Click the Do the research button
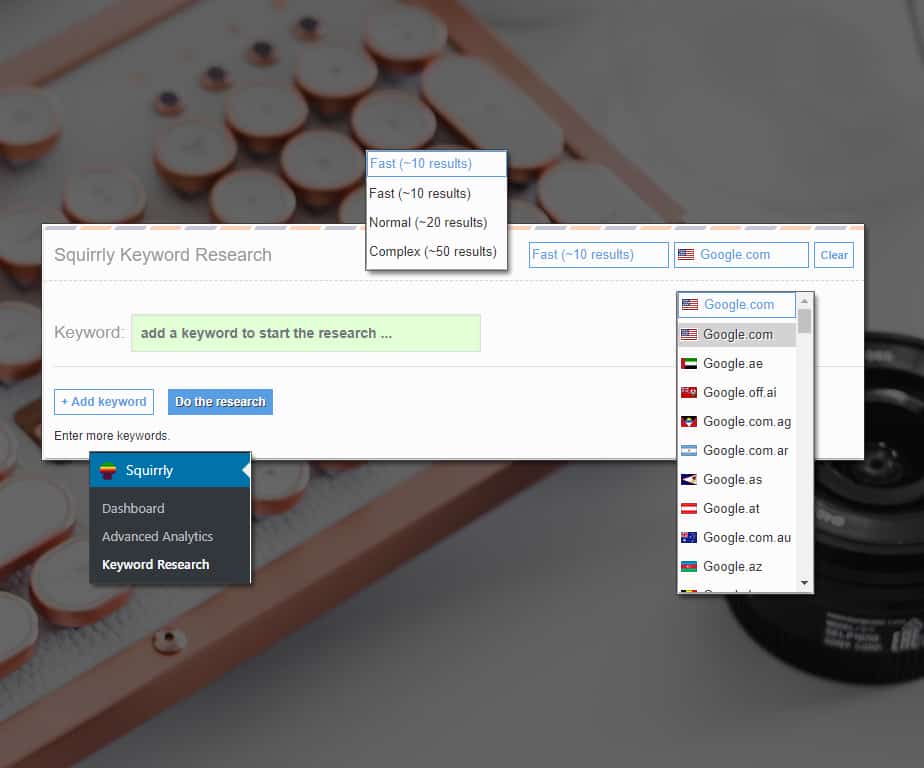Image resolution: width=924 pixels, height=768 pixels. pyautogui.click(x=220, y=401)
